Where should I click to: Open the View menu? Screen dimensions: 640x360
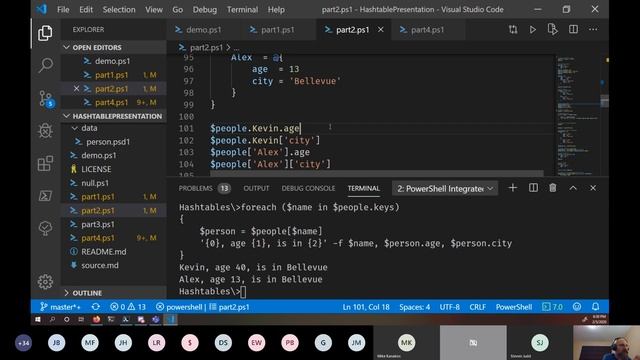154,9
